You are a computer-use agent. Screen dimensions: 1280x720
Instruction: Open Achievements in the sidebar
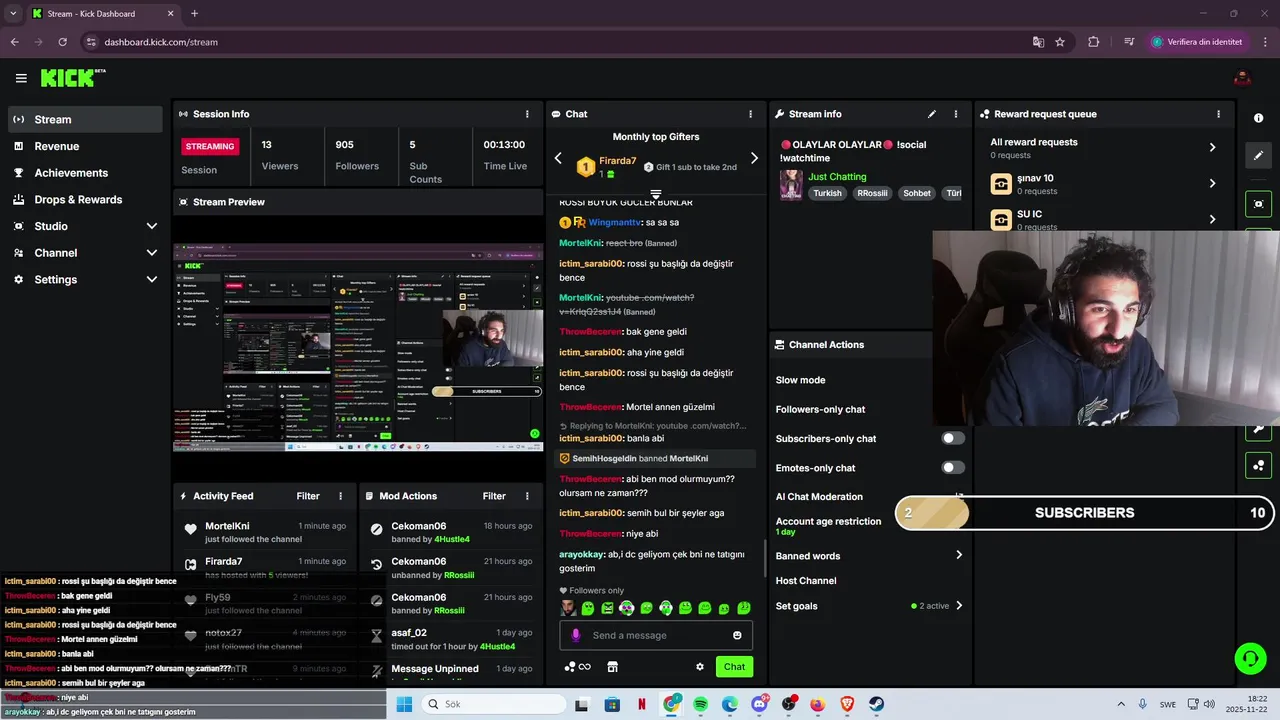click(85, 173)
